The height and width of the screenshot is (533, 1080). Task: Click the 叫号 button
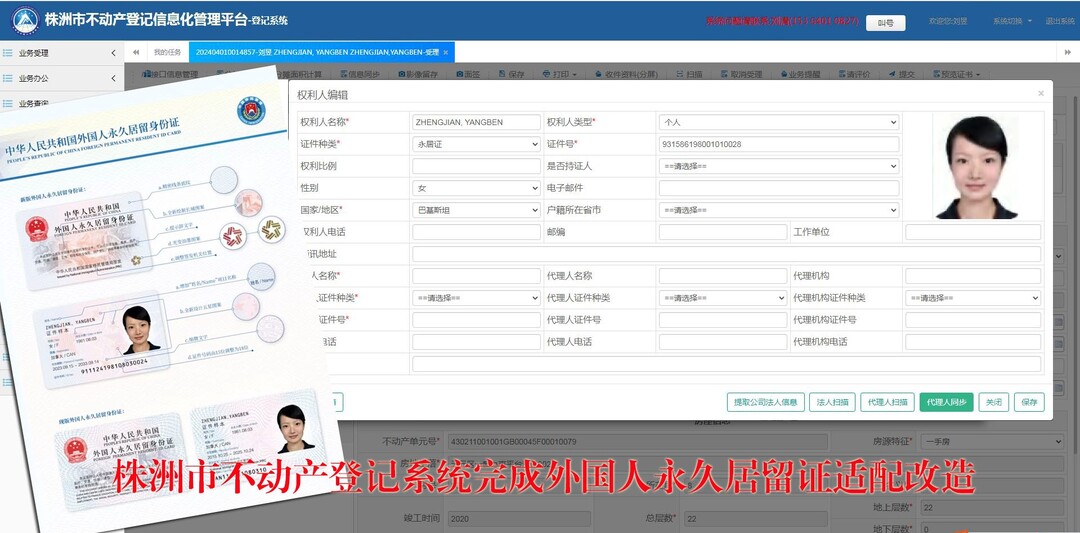tap(885, 23)
